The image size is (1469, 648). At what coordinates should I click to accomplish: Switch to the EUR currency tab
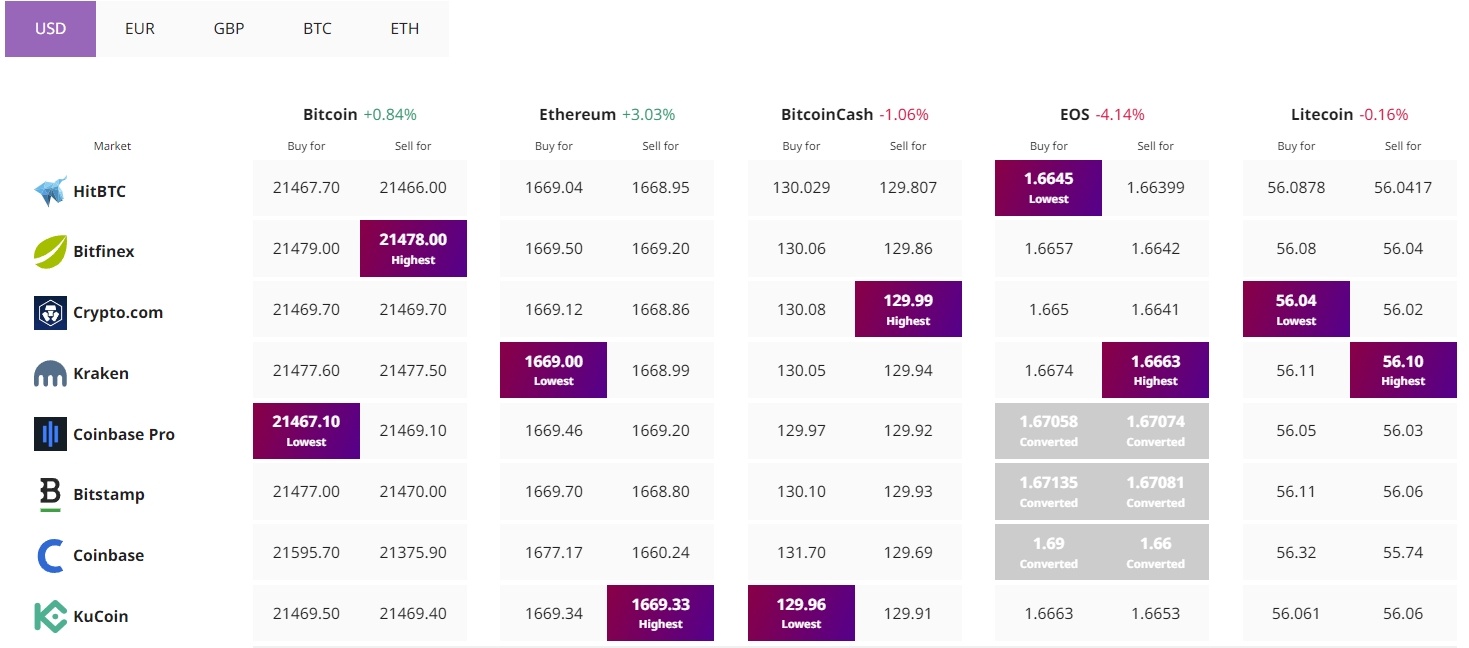click(140, 29)
